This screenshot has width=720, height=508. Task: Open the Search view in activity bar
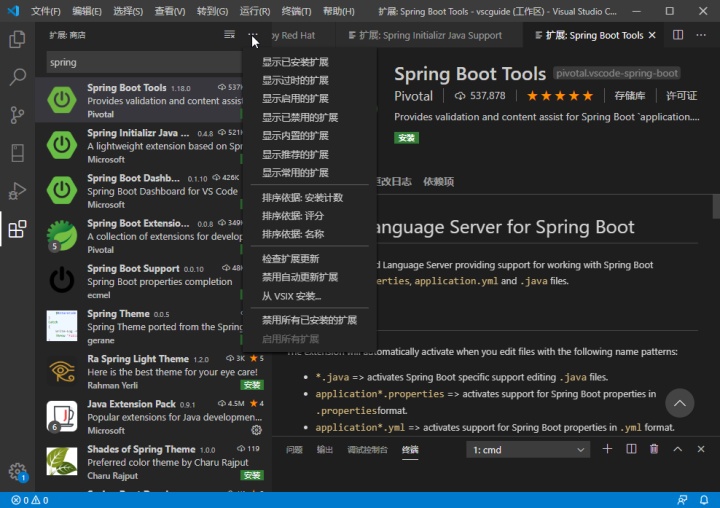pyautogui.click(x=17, y=77)
